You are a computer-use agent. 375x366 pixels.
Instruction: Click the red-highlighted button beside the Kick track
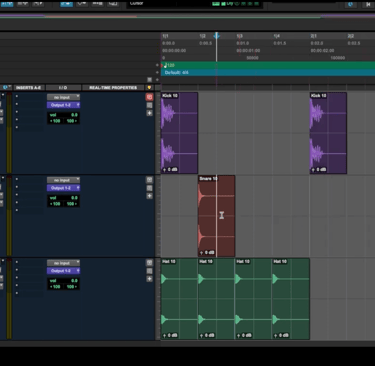[149, 97]
